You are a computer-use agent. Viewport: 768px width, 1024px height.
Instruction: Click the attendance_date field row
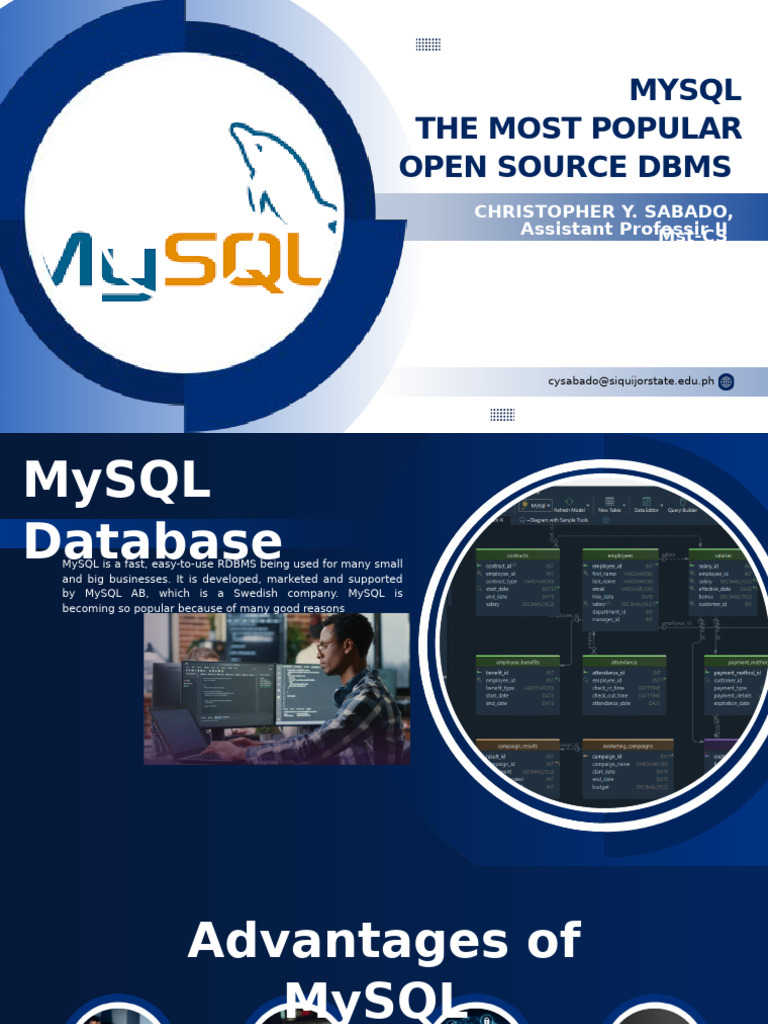(624, 703)
